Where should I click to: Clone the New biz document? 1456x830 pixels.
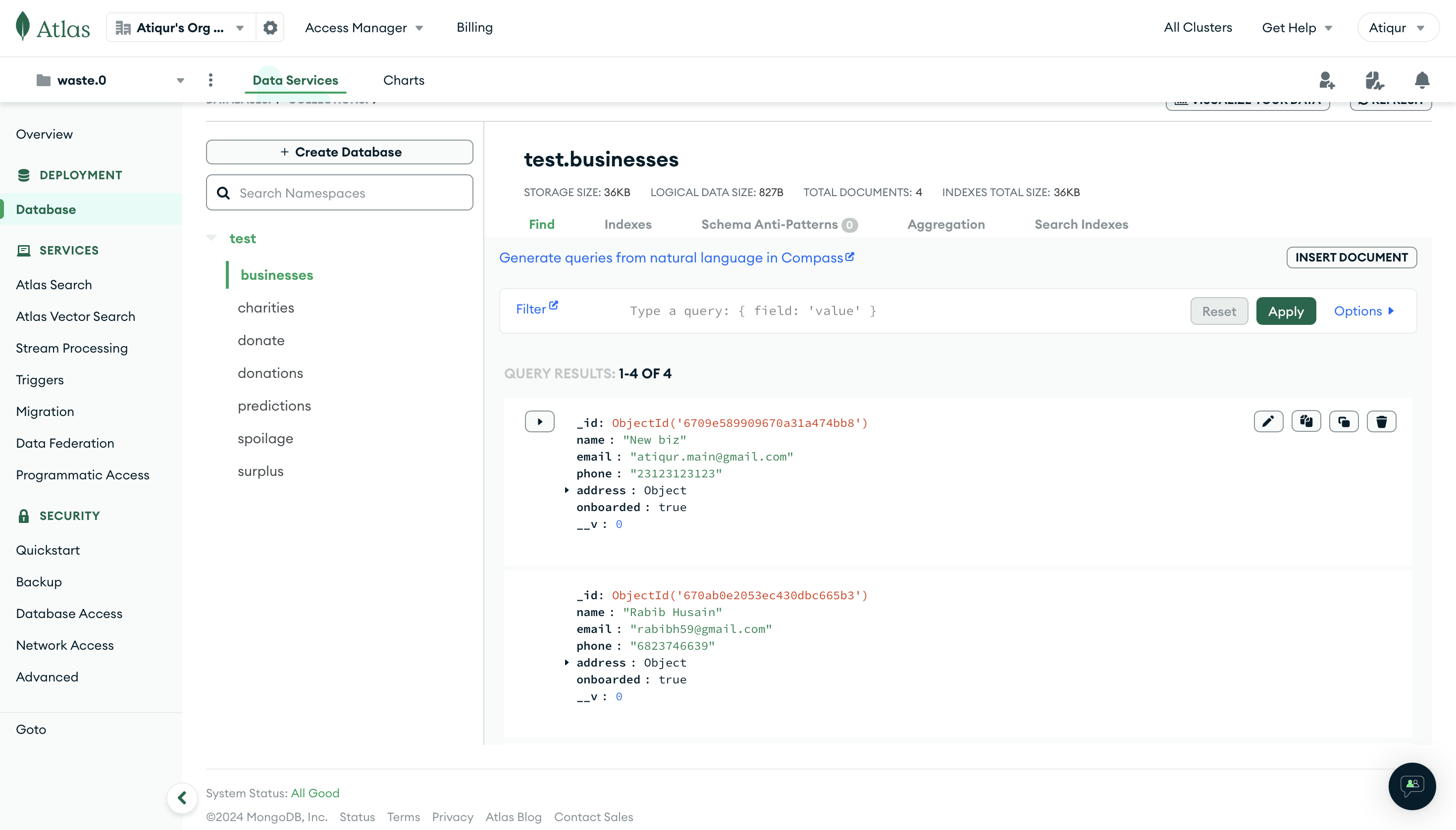pos(1343,422)
